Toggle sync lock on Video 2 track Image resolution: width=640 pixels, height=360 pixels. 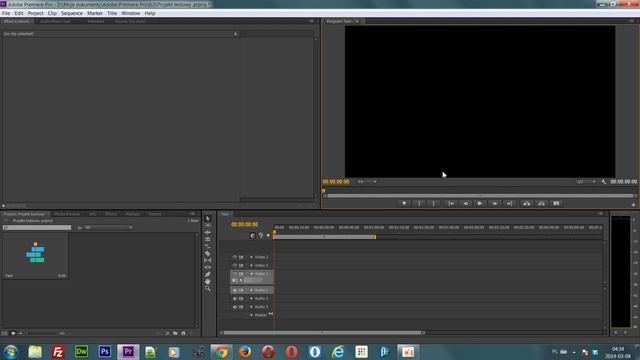pyautogui.click(x=241, y=265)
